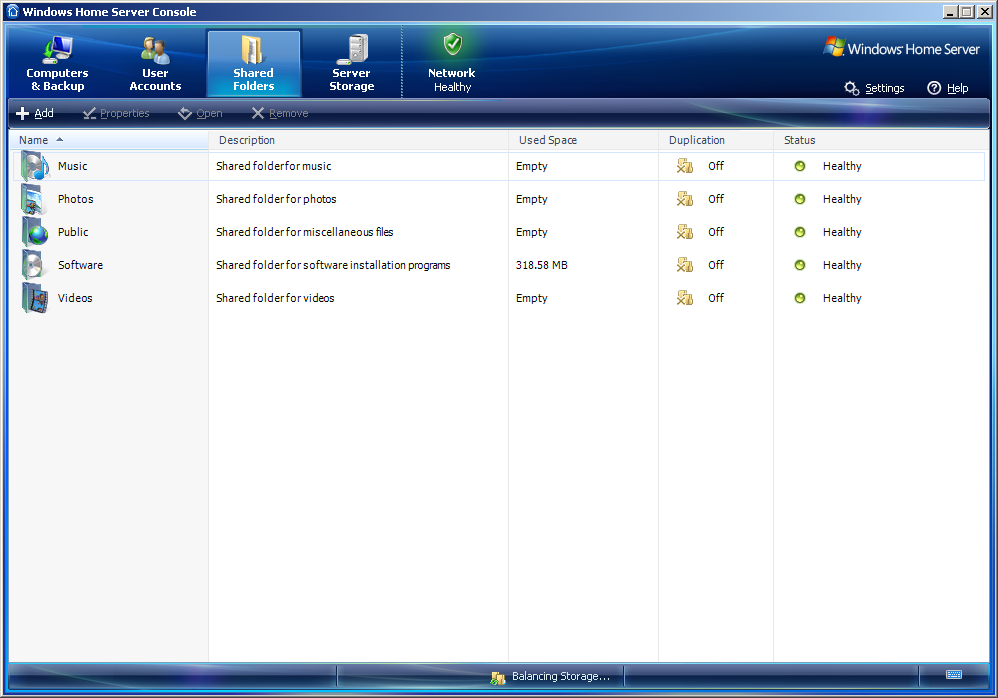Sort by the Duplication column header
This screenshot has width=998, height=698.
pyautogui.click(x=696, y=140)
